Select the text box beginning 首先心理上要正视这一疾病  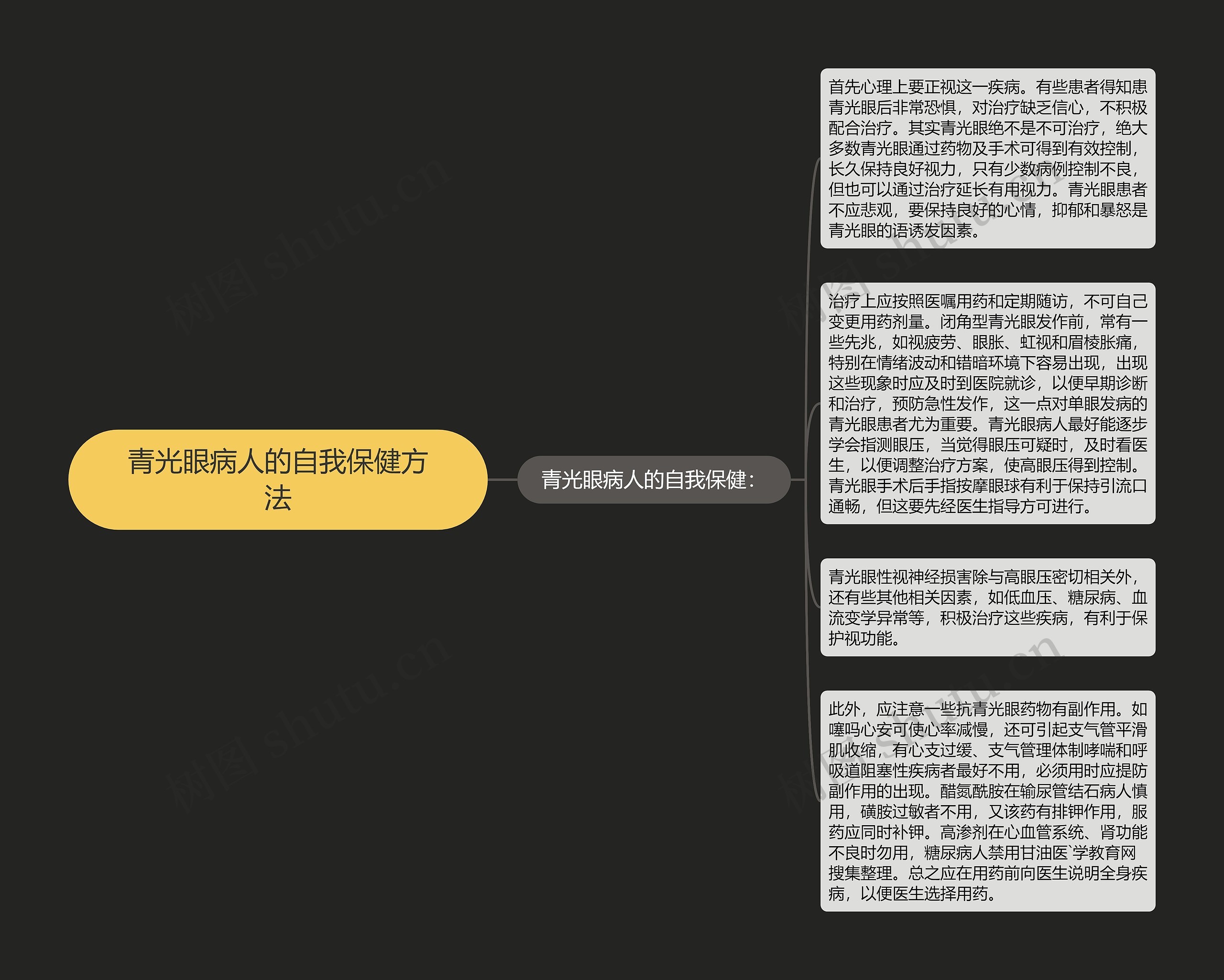coord(987,158)
